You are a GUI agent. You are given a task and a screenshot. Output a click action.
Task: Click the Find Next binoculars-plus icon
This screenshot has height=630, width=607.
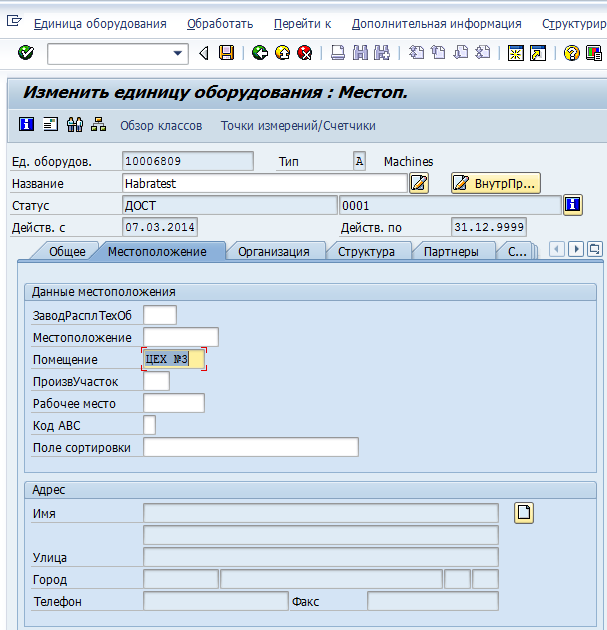(382, 53)
